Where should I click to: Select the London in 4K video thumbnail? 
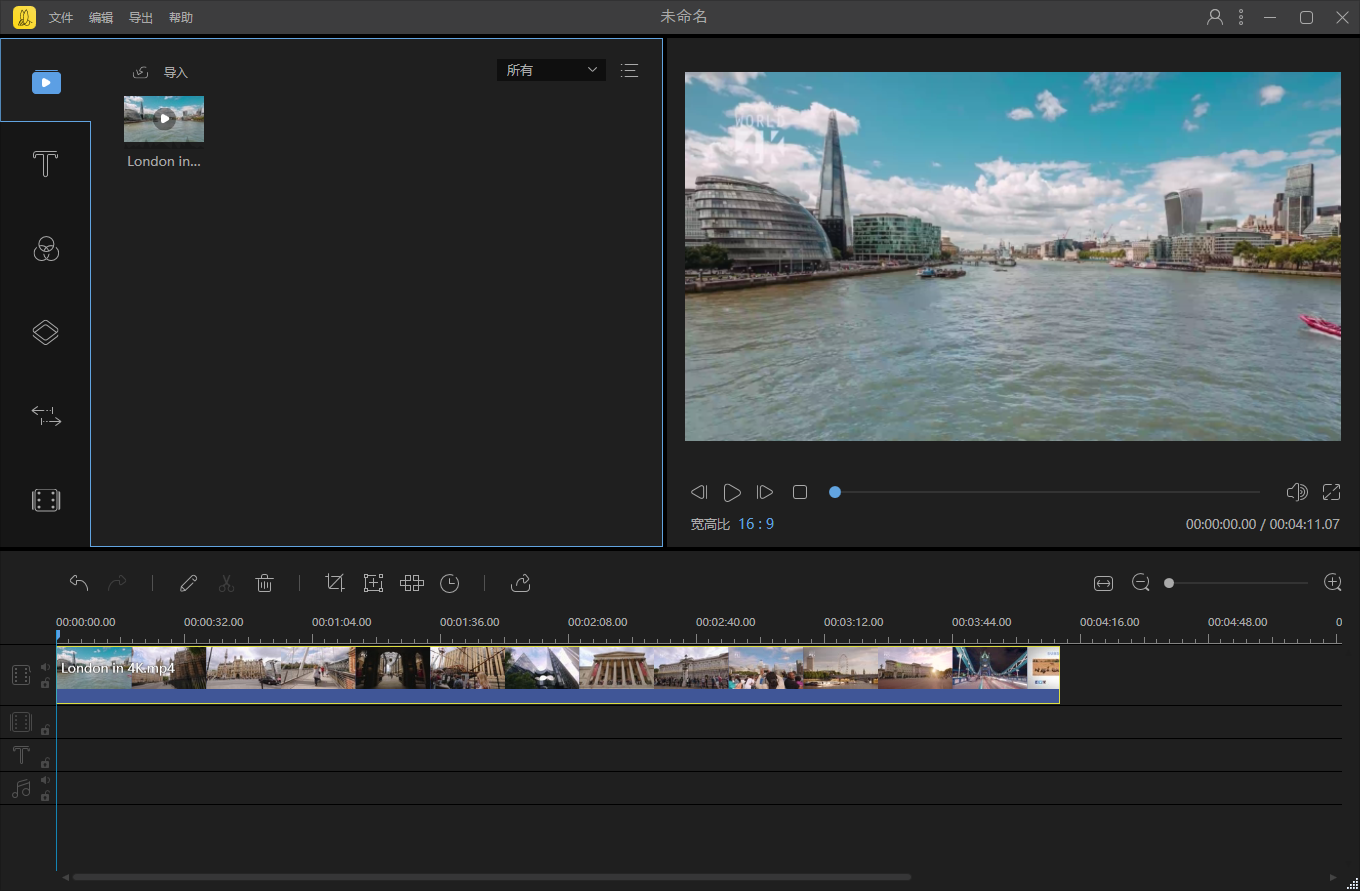(x=164, y=119)
